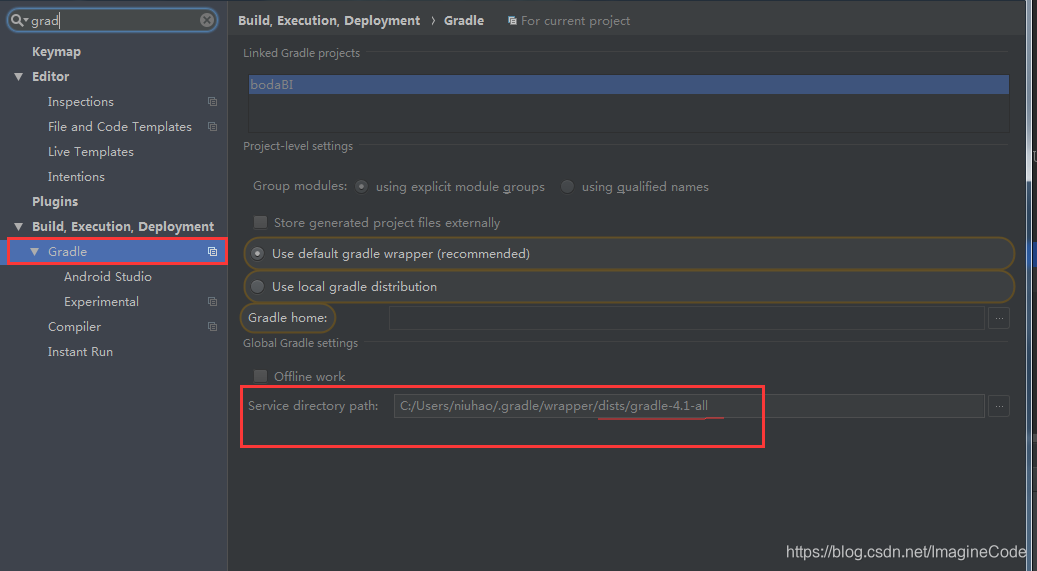
Task: Open File and Code Templates settings
Action: [x=120, y=126]
